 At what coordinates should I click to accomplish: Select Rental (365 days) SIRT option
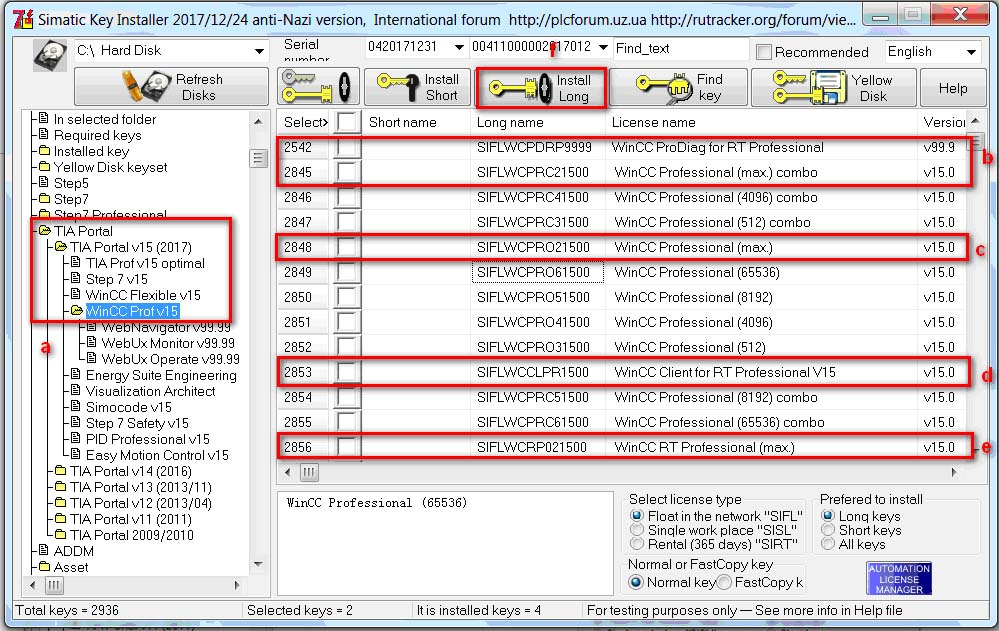point(636,544)
